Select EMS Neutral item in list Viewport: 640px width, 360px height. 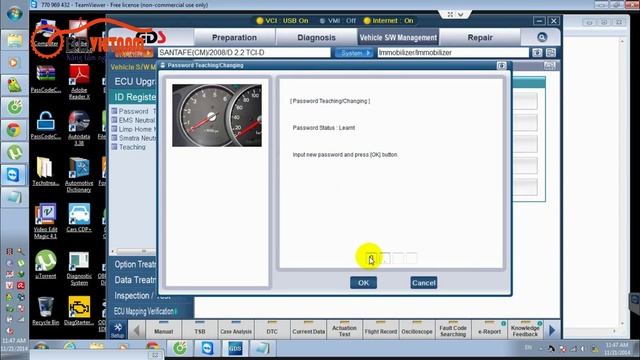(134, 120)
